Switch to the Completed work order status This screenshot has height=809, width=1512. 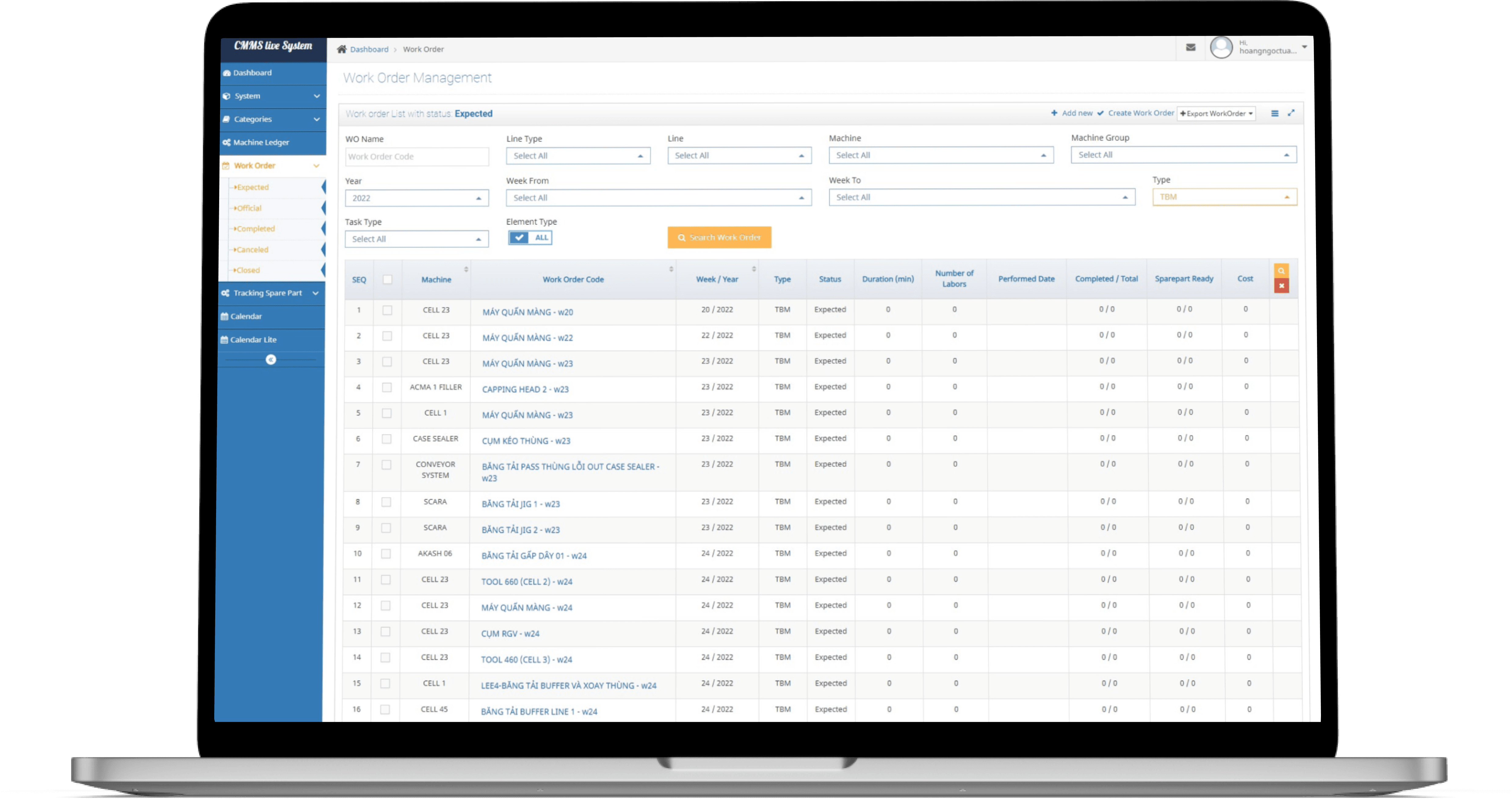255,228
